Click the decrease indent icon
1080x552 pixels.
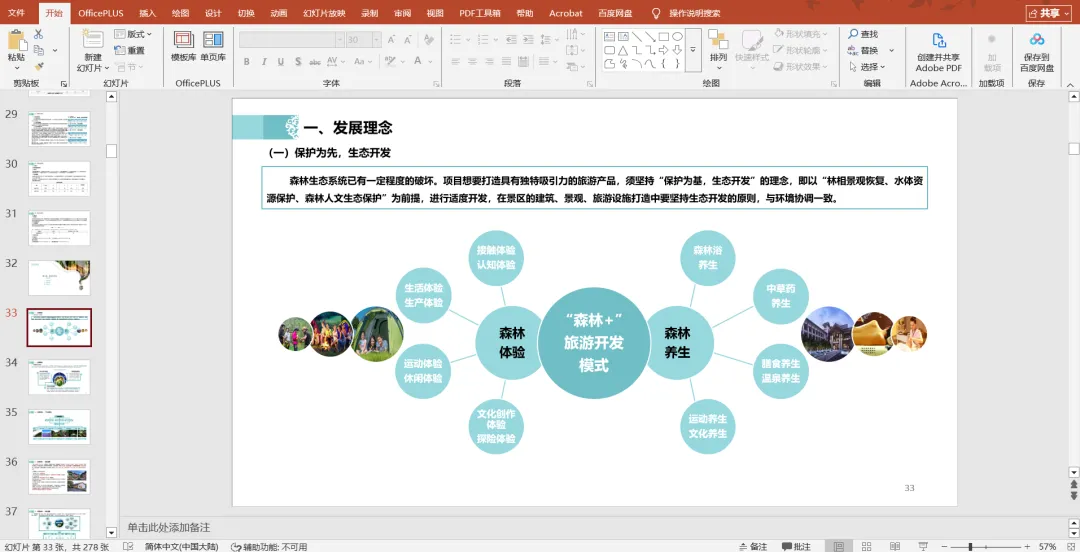[511, 40]
